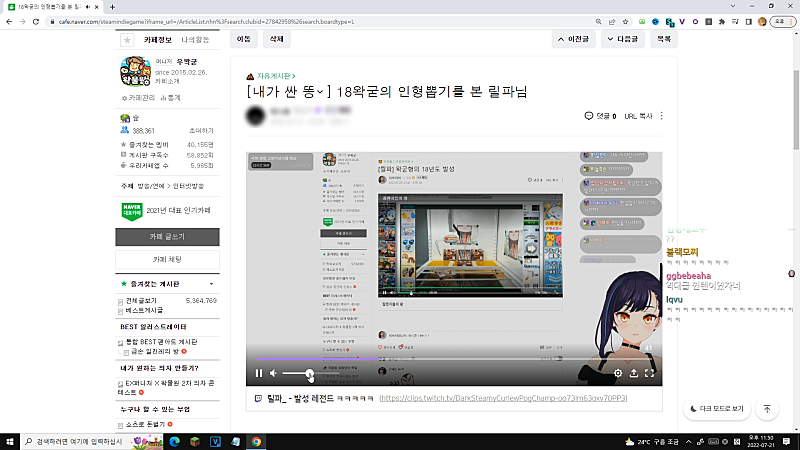This screenshot has height=450, width=800.
Task: Toggle the cafe favorite star icon
Action: click(127, 40)
